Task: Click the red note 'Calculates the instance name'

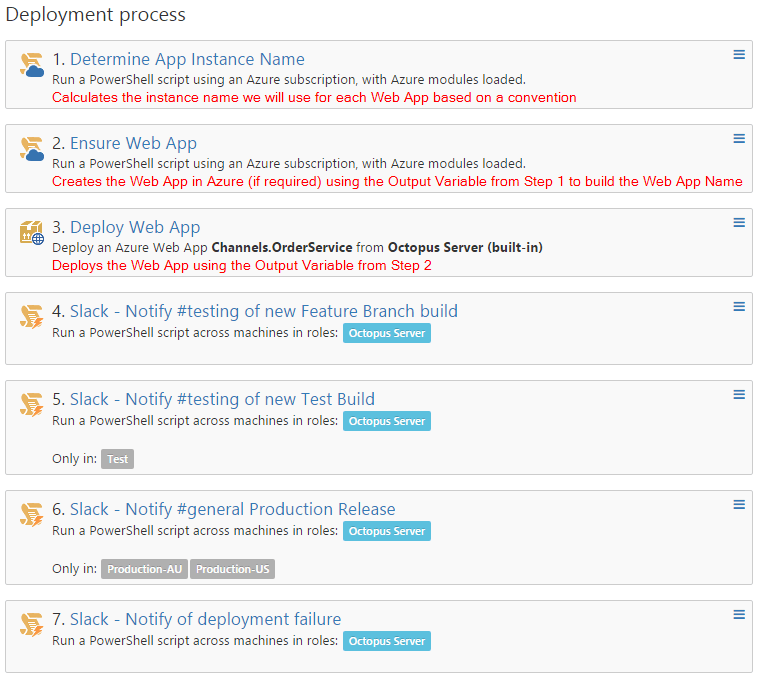Action: [314, 98]
